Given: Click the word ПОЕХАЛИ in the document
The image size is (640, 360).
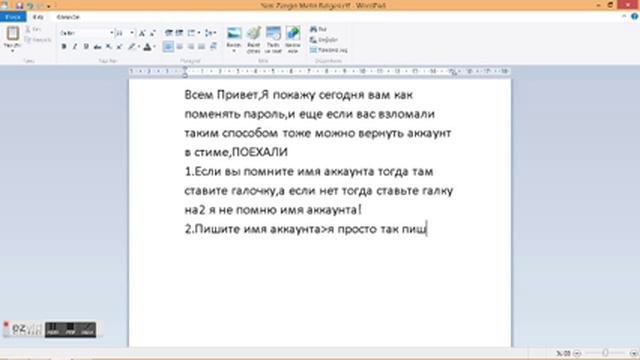Looking at the screenshot, I should tap(260, 152).
